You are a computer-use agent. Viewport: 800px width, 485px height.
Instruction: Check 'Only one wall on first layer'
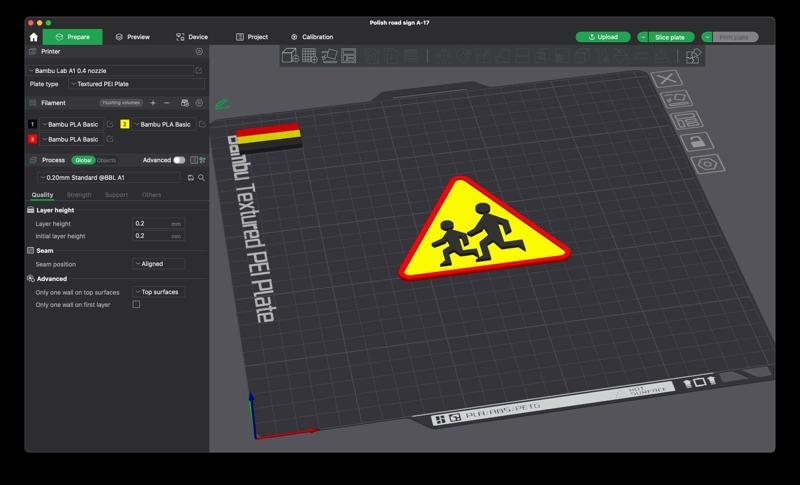(136, 304)
